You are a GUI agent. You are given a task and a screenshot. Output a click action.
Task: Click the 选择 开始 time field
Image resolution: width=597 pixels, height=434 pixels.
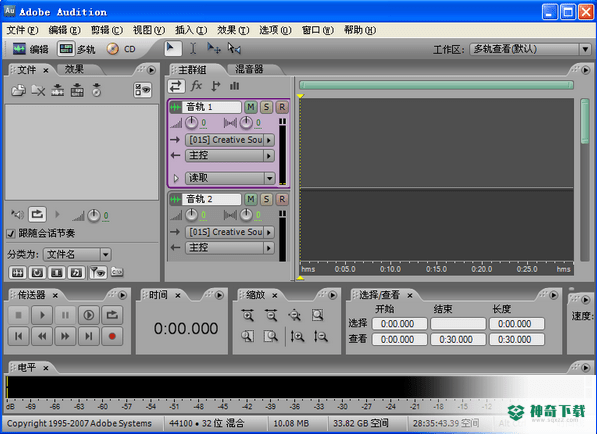point(399,324)
